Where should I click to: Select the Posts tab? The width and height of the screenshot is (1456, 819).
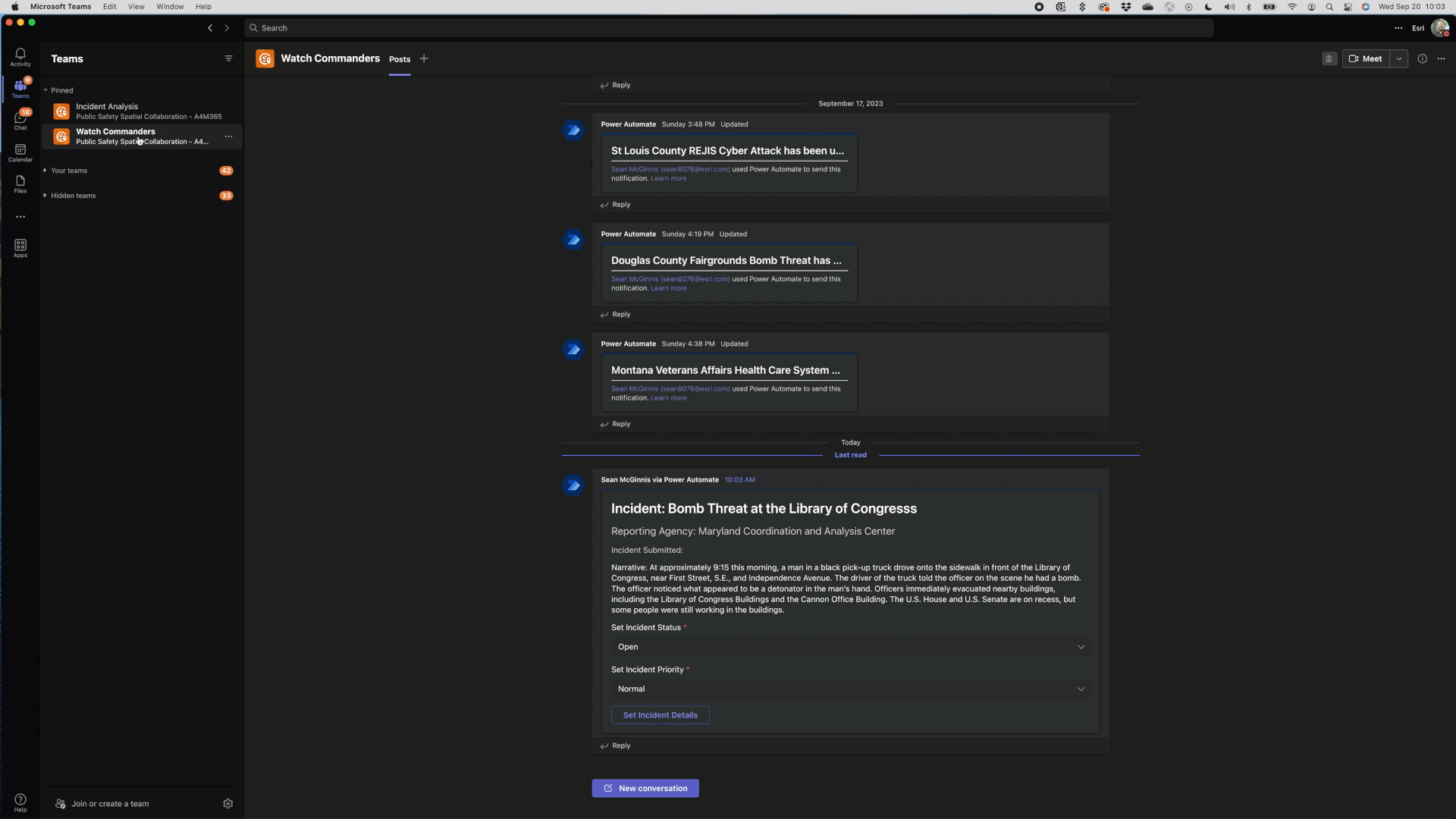[400, 59]
